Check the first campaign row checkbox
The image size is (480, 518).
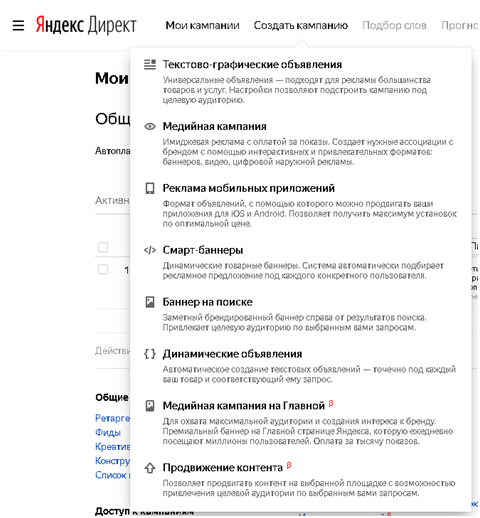pyautogui.click(x=103, y=269)
